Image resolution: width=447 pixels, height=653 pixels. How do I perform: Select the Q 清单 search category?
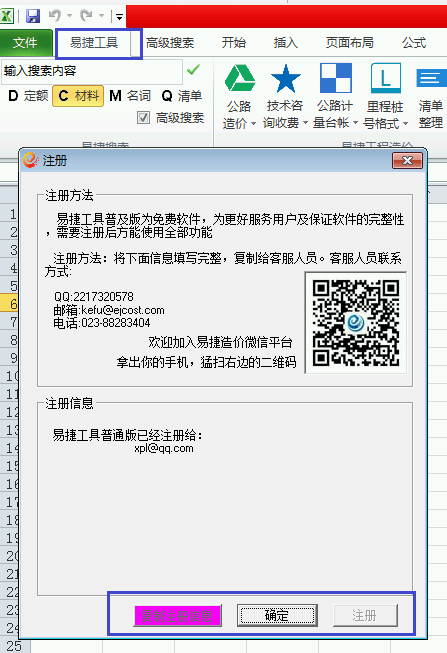182,96
